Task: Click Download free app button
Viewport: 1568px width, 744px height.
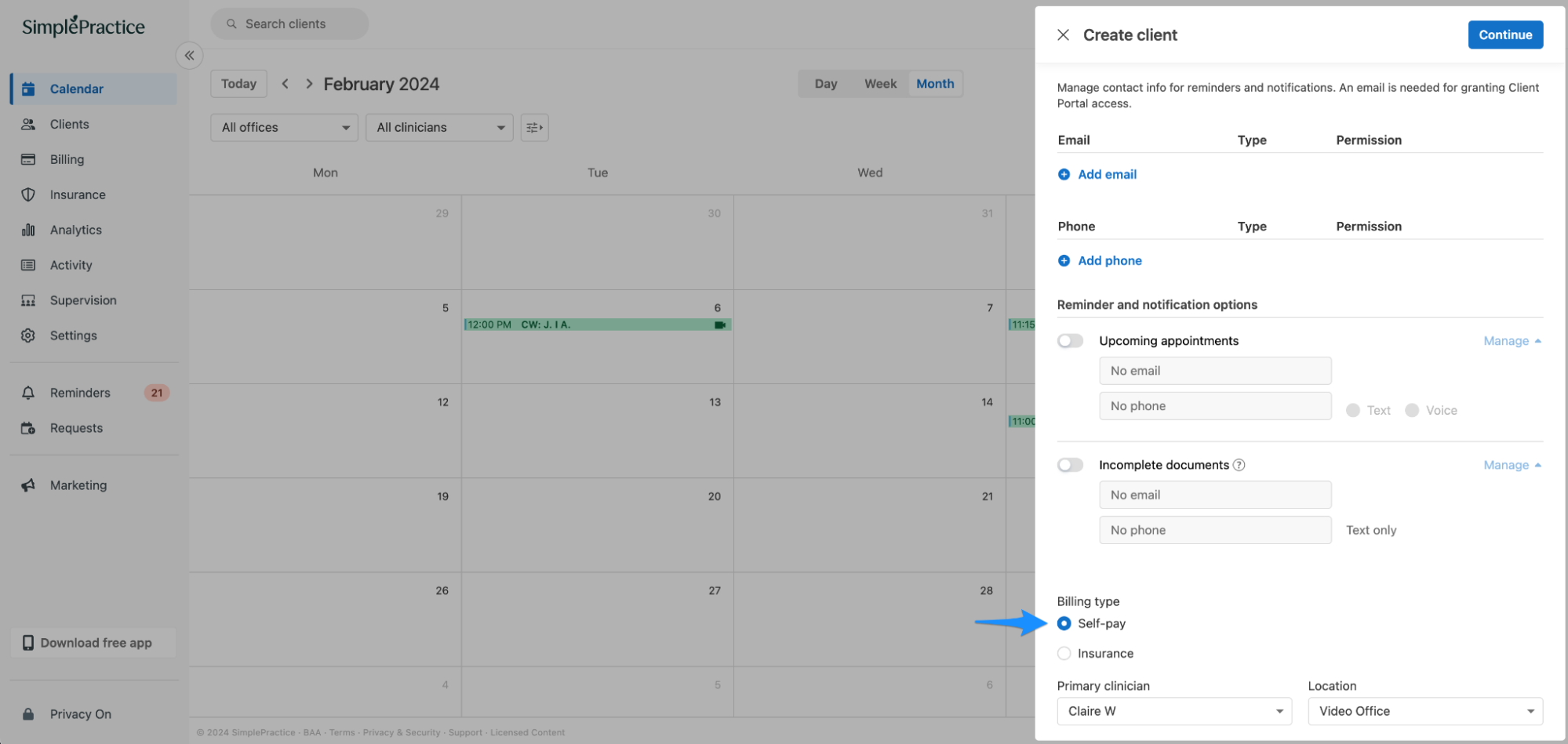Action: [x=93, y=643]
